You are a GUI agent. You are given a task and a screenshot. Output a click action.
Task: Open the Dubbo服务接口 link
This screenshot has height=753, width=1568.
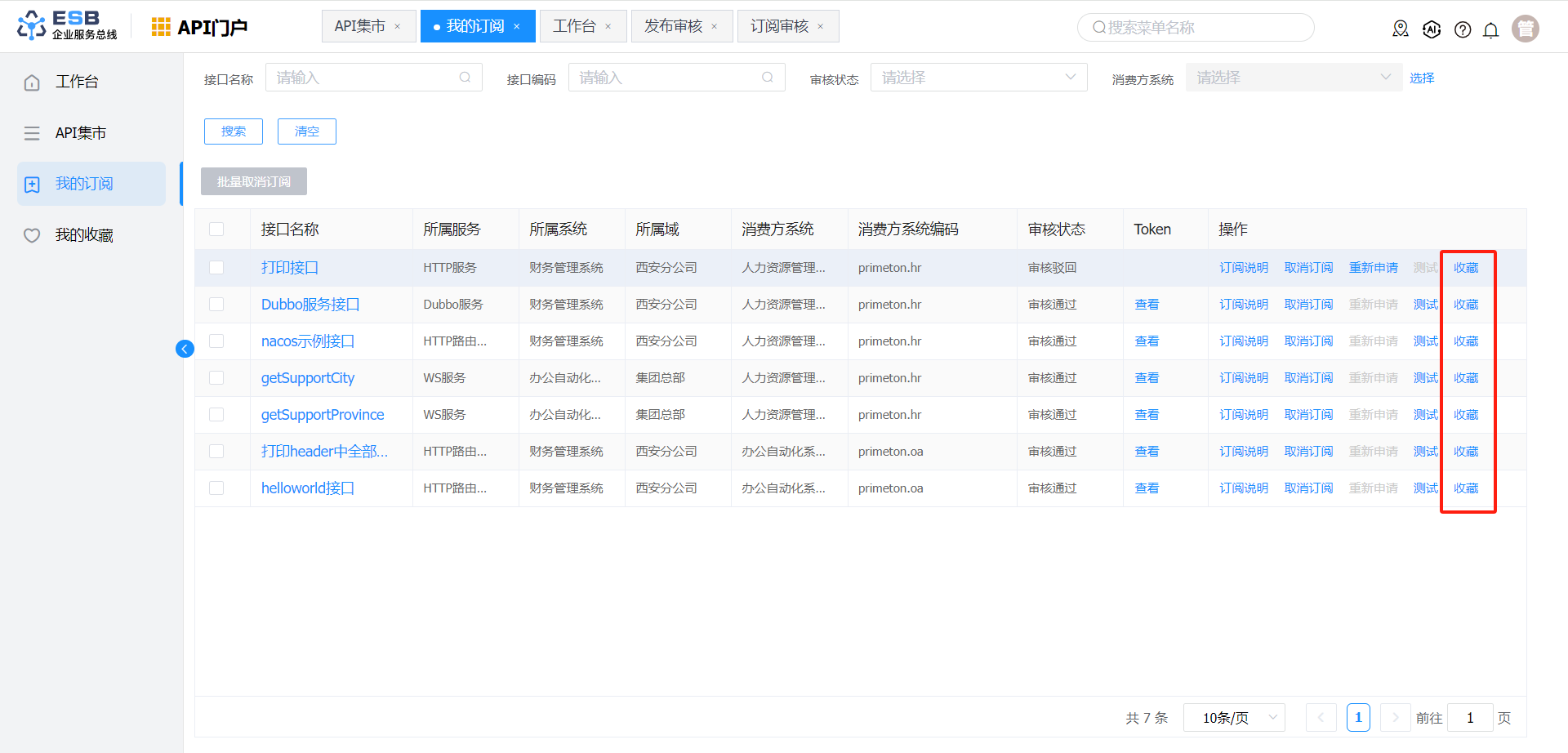pyautogui.click(x=310, y=305)
